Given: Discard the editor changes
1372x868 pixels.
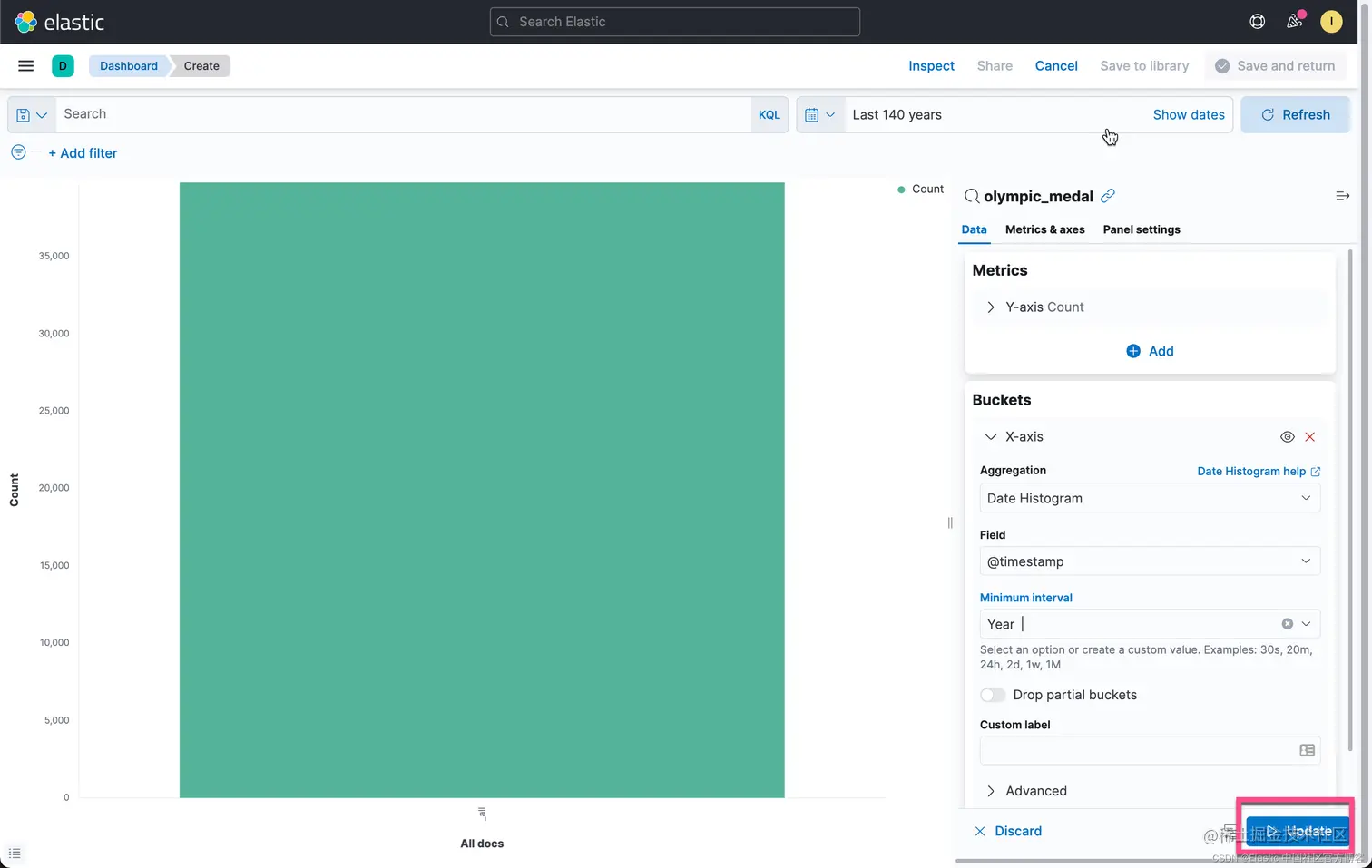Looking at the screenshot, I should click(x=1008, y=831).
